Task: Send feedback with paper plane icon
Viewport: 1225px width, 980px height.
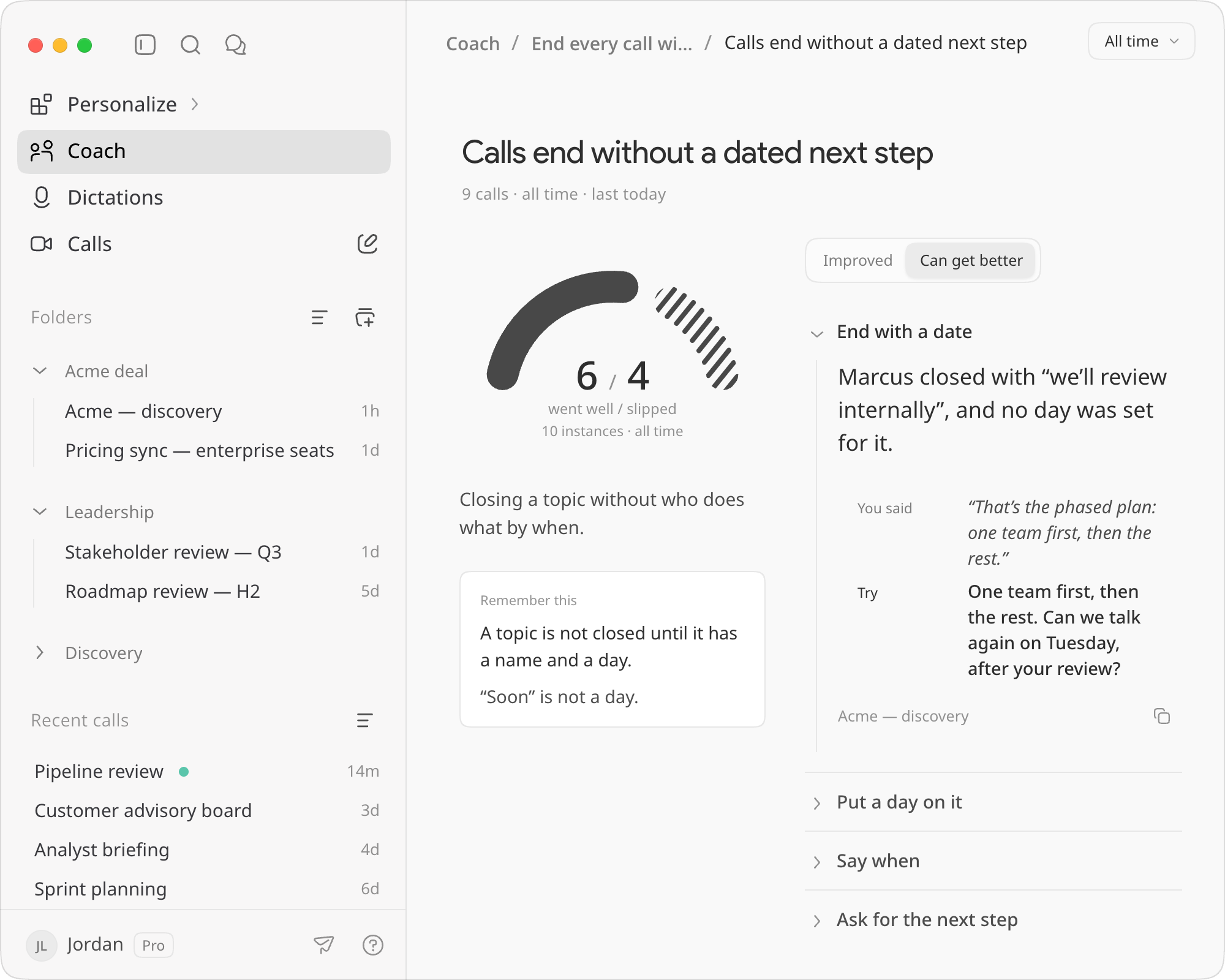Action: 323,944
